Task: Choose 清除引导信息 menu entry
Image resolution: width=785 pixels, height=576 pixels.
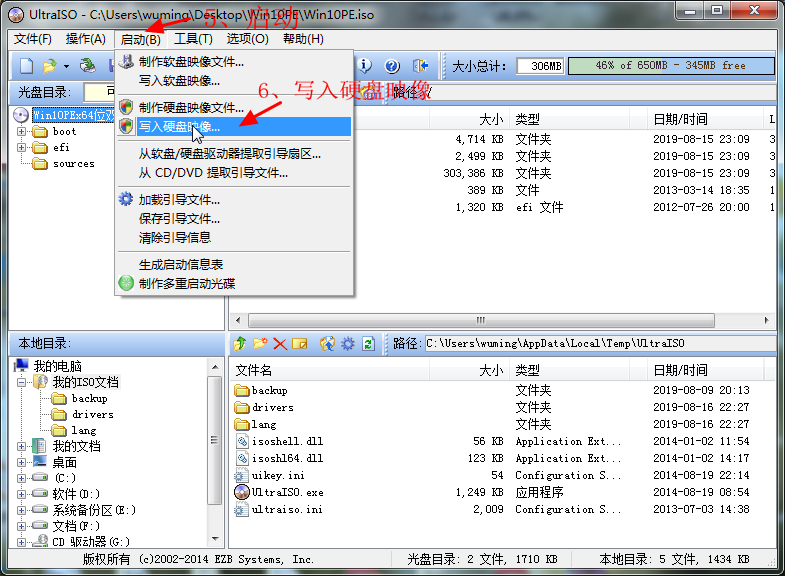Action: [234, 238]
